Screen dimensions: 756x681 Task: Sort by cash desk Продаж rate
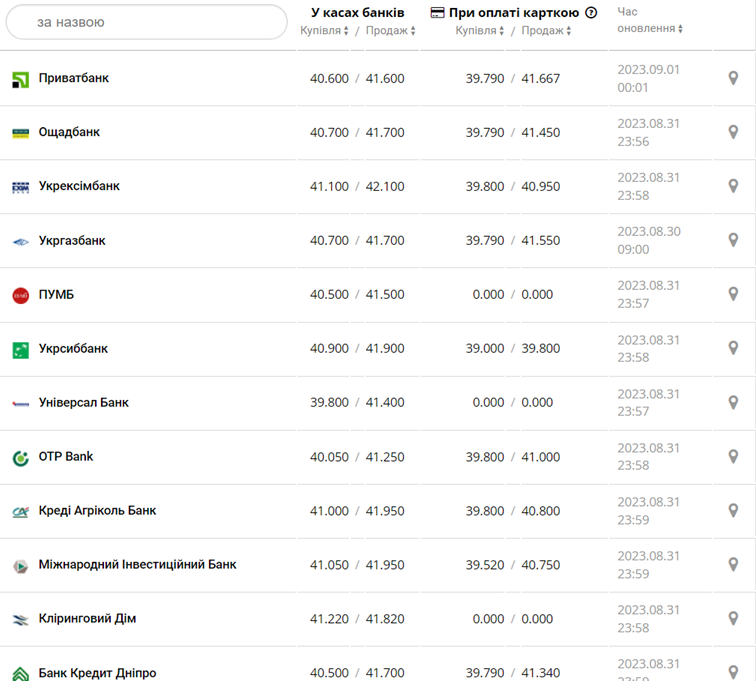390,31
